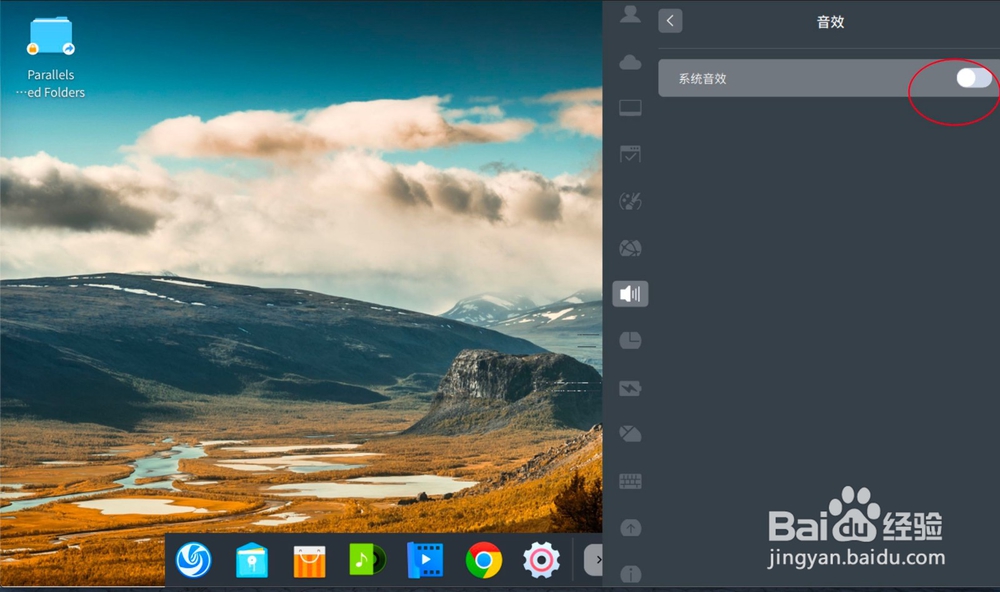
Task: Open the Accounts section in sidebar
Action: tap(630, 15)
